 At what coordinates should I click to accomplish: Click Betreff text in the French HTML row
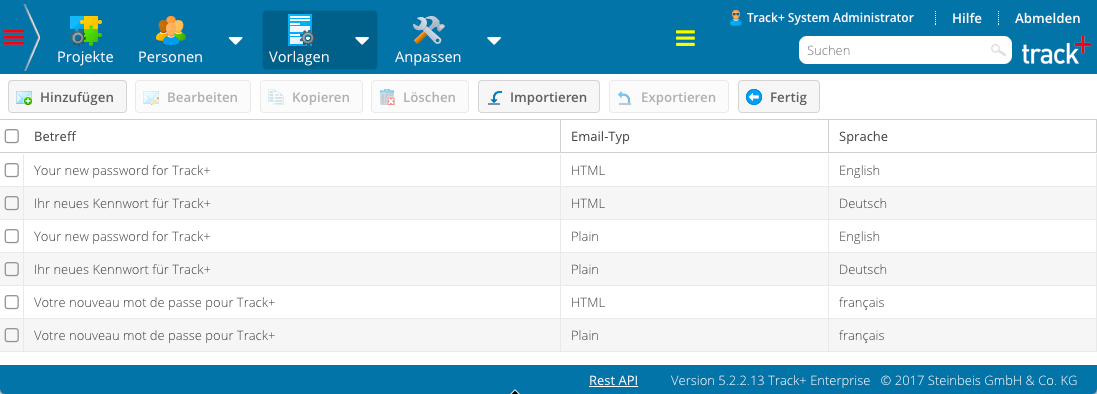point(154,303)
